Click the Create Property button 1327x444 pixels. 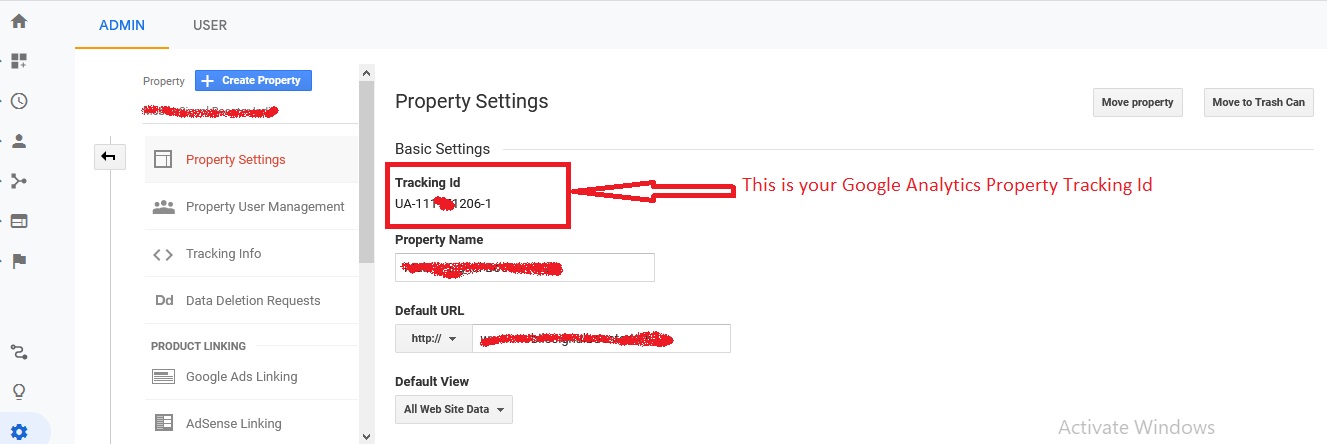pyautogui.click(x=254, y=80)
